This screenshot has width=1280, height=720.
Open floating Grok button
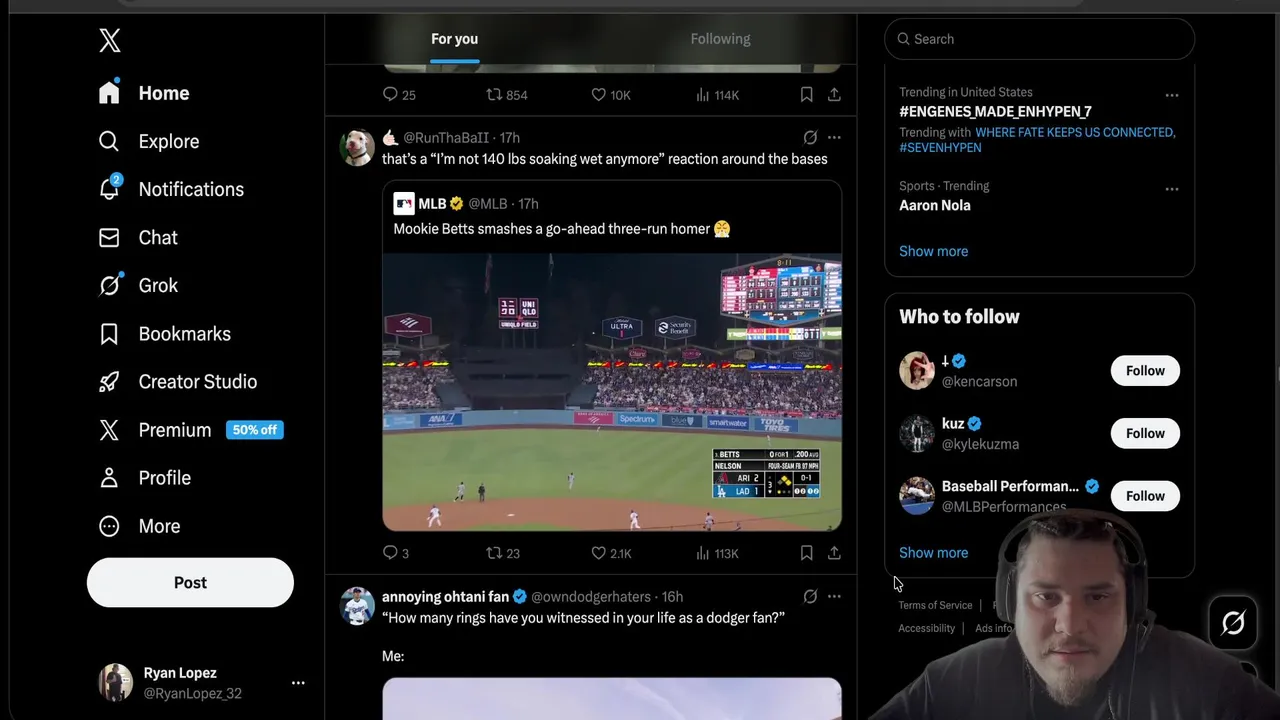pos(1233,623)
